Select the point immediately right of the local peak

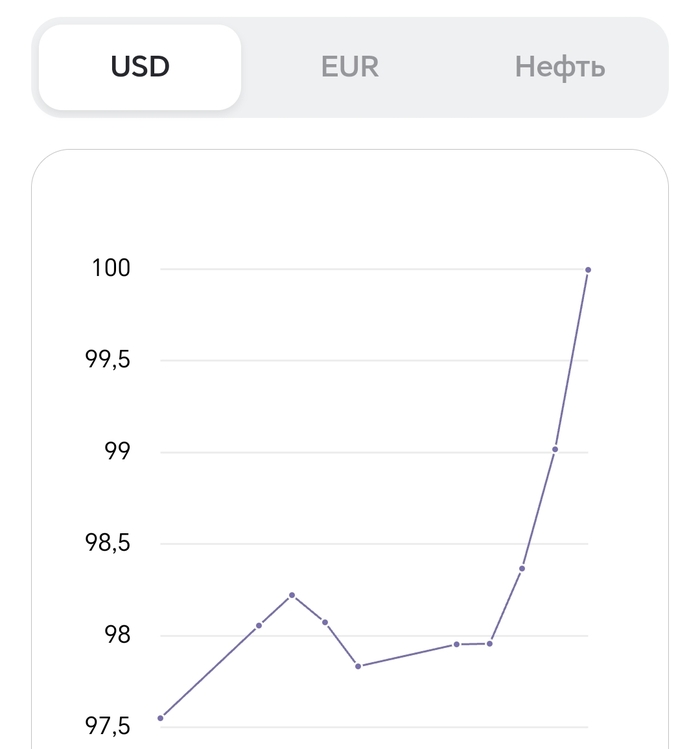pos(325,622)
